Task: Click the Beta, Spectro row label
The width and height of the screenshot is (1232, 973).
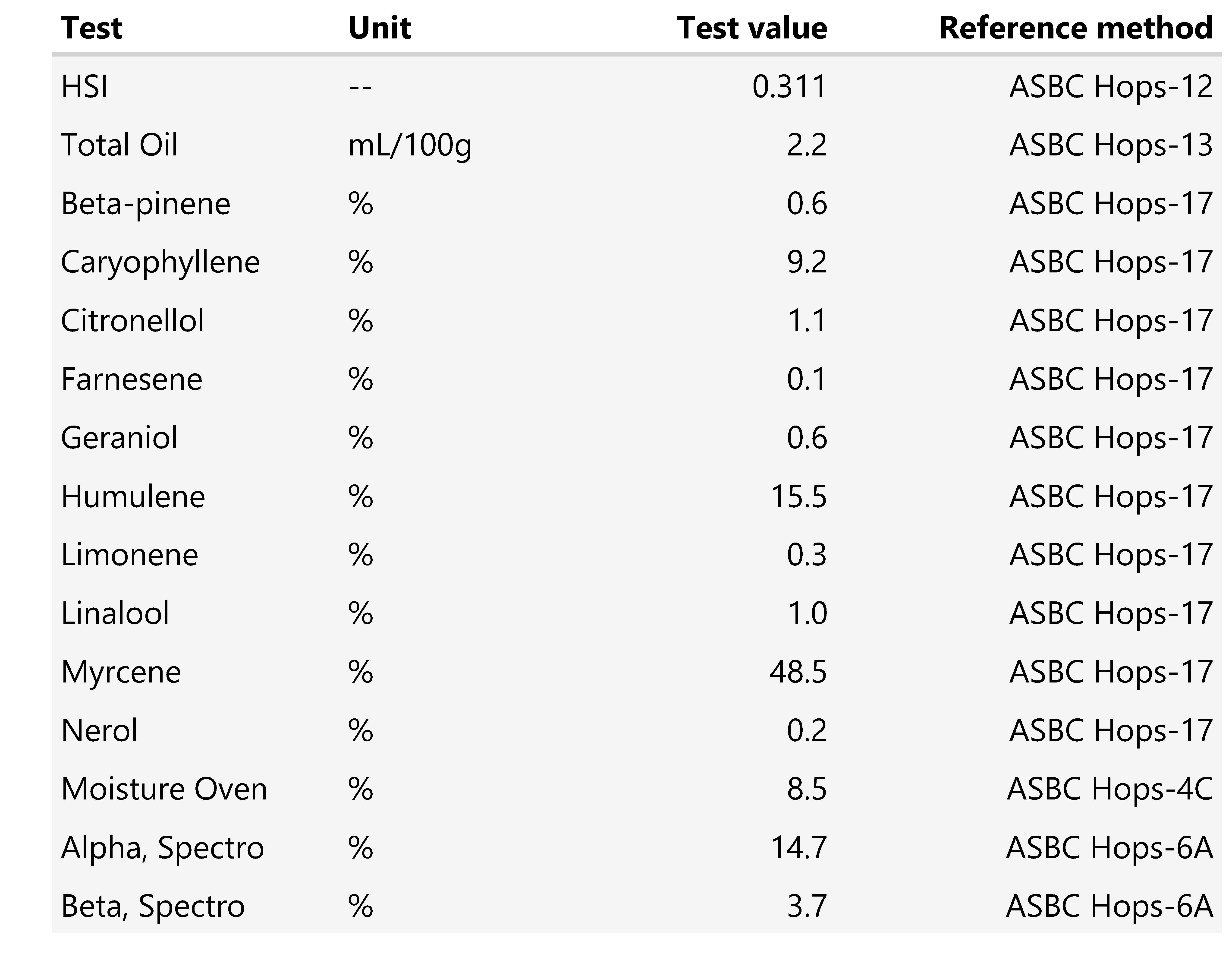Action: [x=153, y=906]
